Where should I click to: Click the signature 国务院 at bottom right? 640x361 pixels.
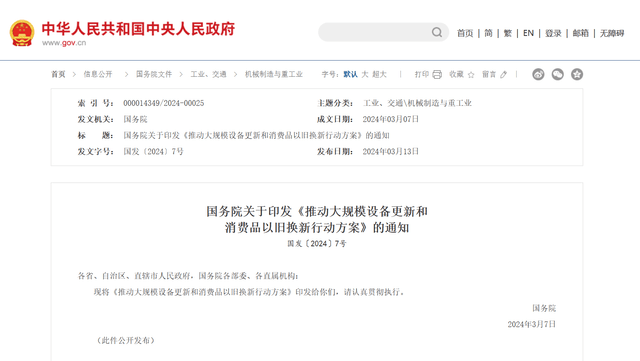544,308
